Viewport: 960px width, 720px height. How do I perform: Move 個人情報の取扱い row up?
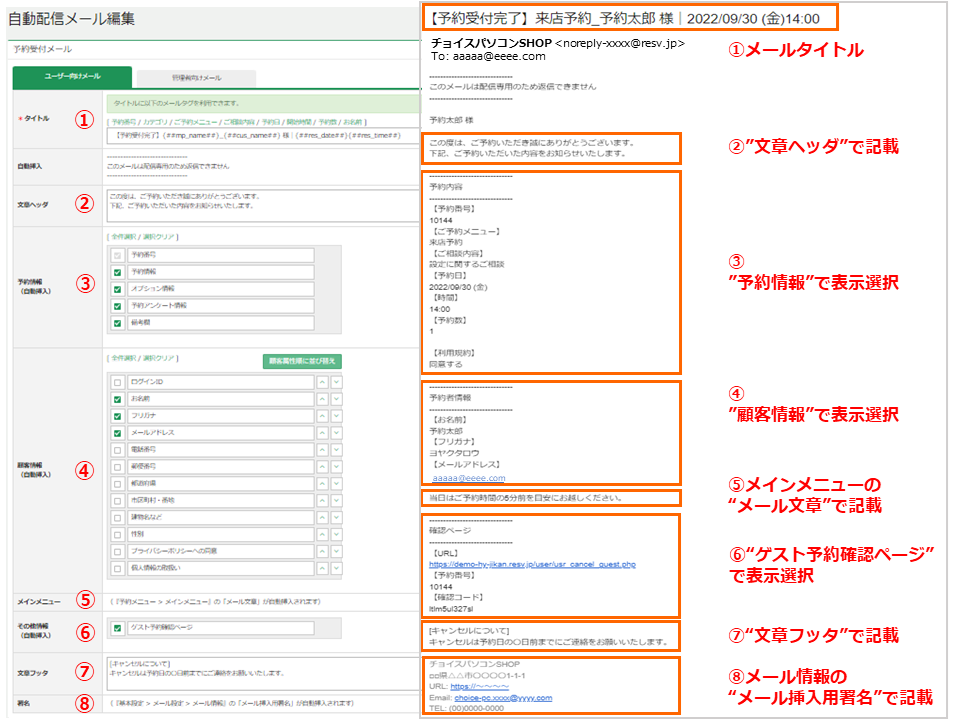(x=323, y=569)
